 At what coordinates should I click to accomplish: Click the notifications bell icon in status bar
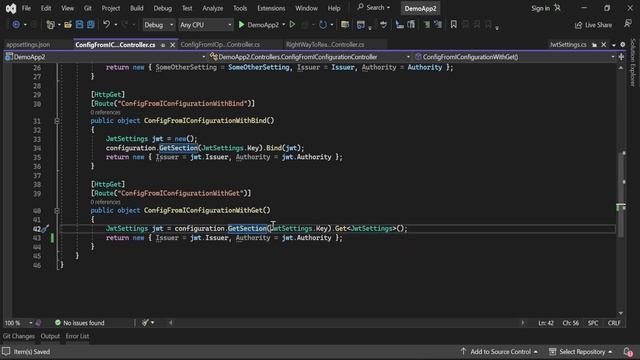click(x=628, y=352)
